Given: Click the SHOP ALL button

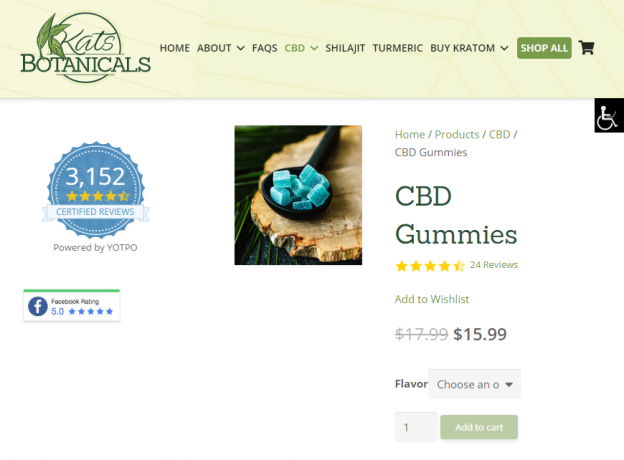Looking at the screenshot, I should (544, 48).
